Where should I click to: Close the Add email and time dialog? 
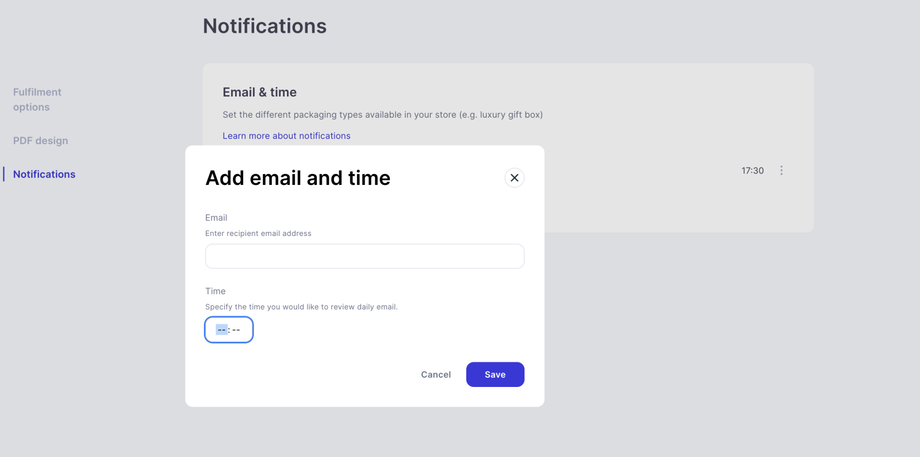pyautogui.click(x=514, y=178)
